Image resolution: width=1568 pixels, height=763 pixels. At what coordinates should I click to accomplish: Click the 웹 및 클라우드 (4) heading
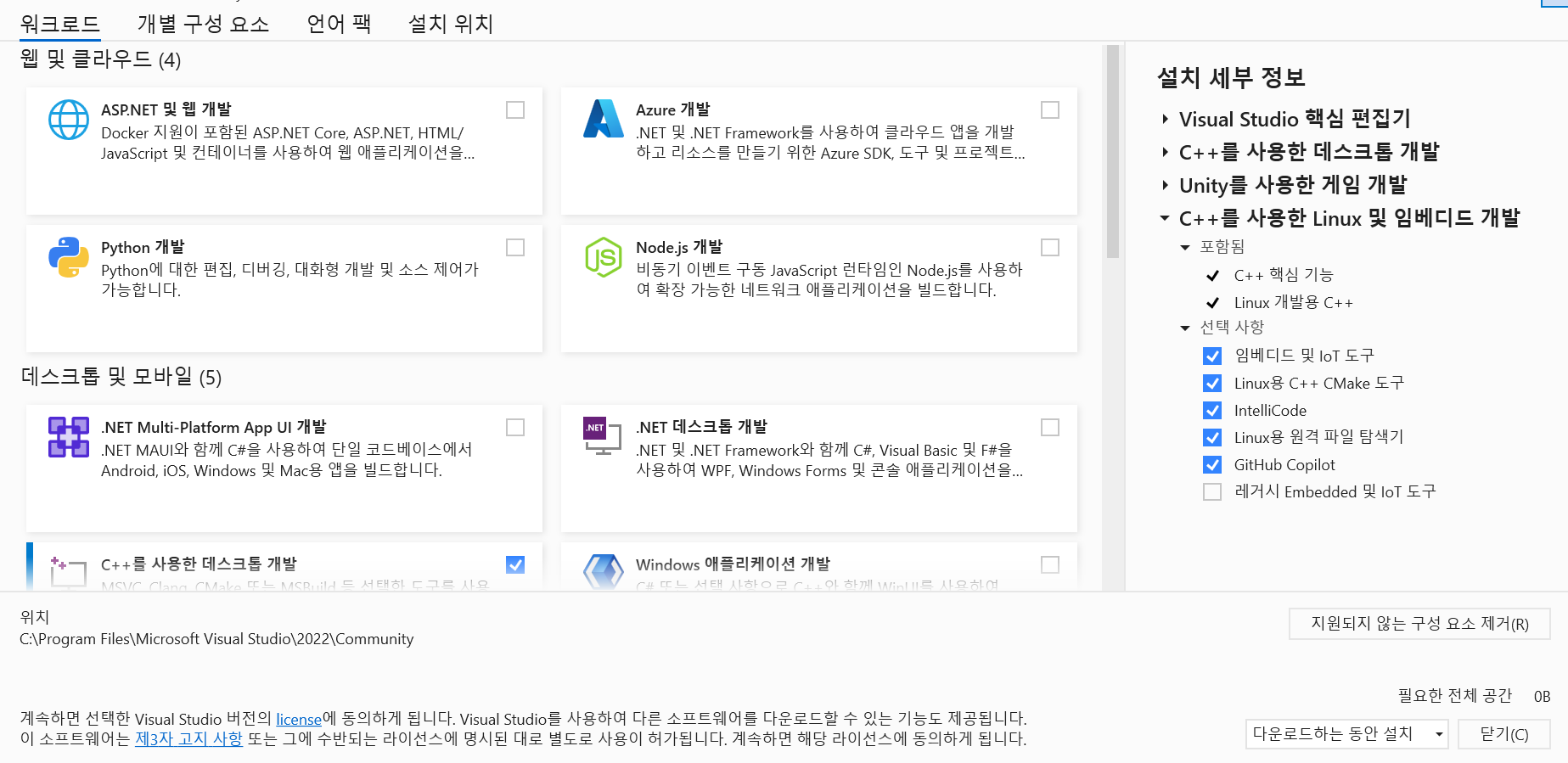click(x=100, y=59)
